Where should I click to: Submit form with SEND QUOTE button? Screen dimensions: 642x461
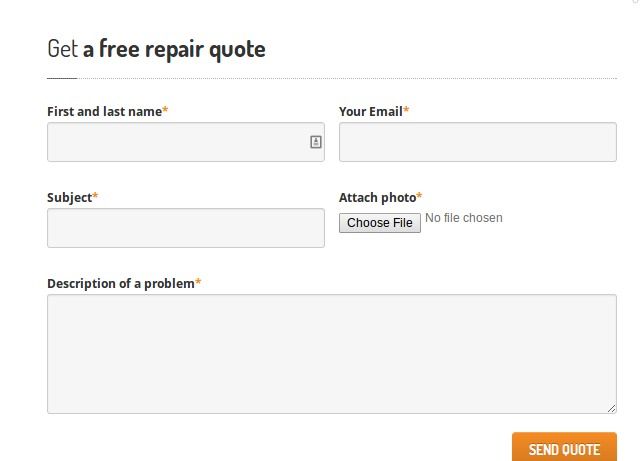(564, 447)
